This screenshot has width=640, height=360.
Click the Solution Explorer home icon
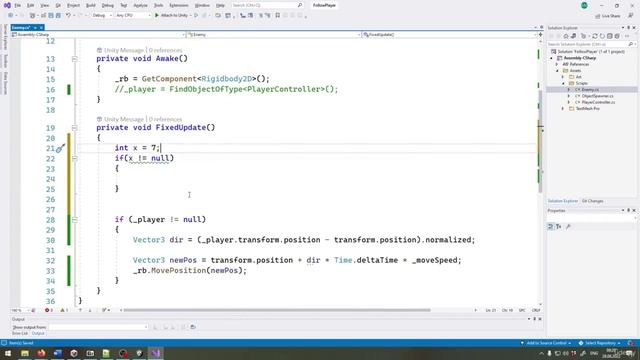pos(566,36)
